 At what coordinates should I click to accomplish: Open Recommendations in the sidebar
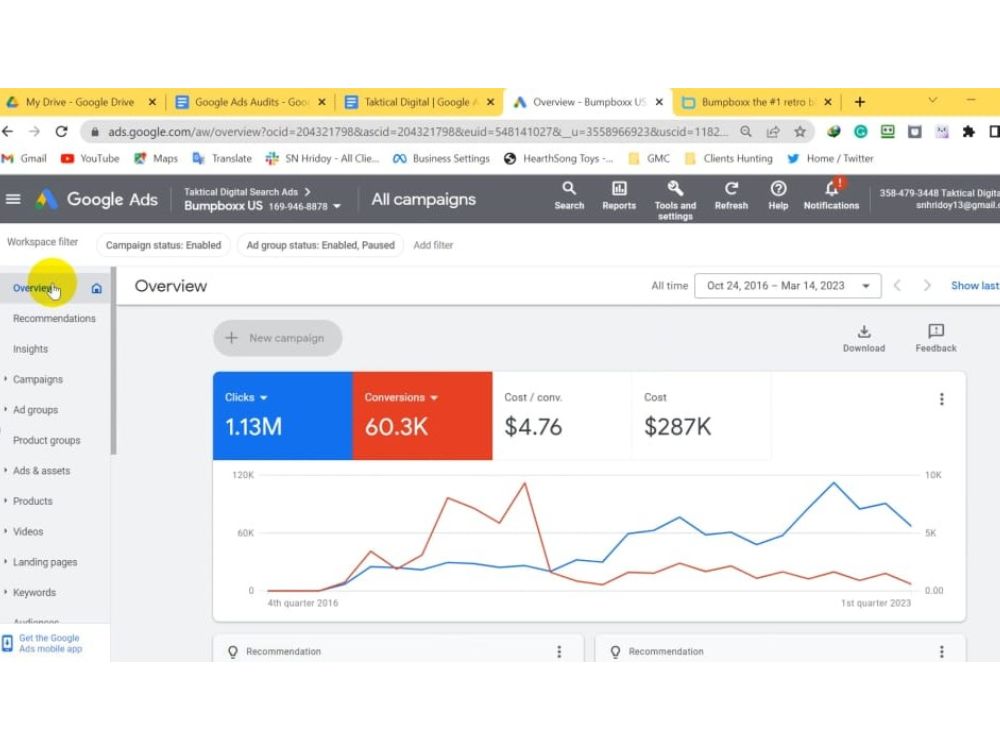pyautogui.click(x=54, y=318)
